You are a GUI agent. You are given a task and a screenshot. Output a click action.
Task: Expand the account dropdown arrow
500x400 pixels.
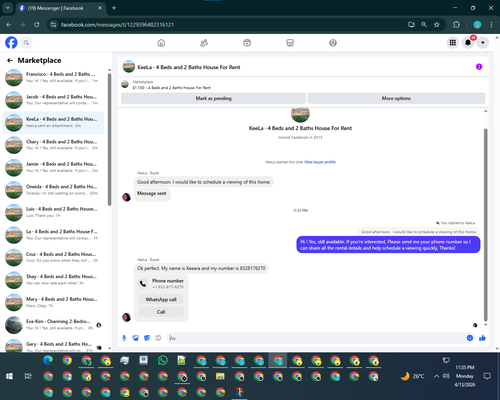coord(483,43)
